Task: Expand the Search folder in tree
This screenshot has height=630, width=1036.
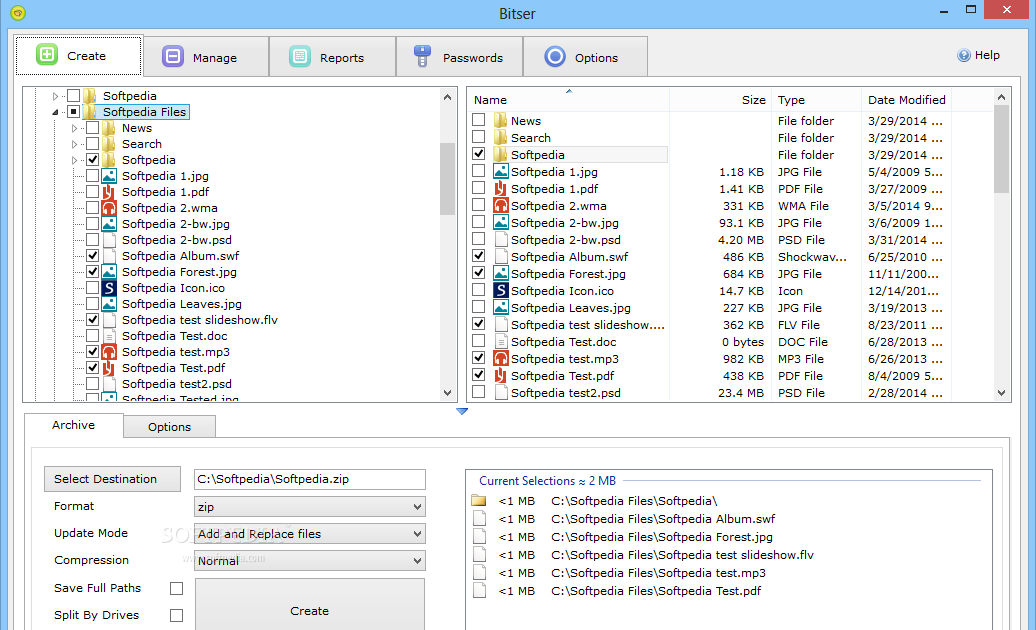Action: (x=75, y=144)
